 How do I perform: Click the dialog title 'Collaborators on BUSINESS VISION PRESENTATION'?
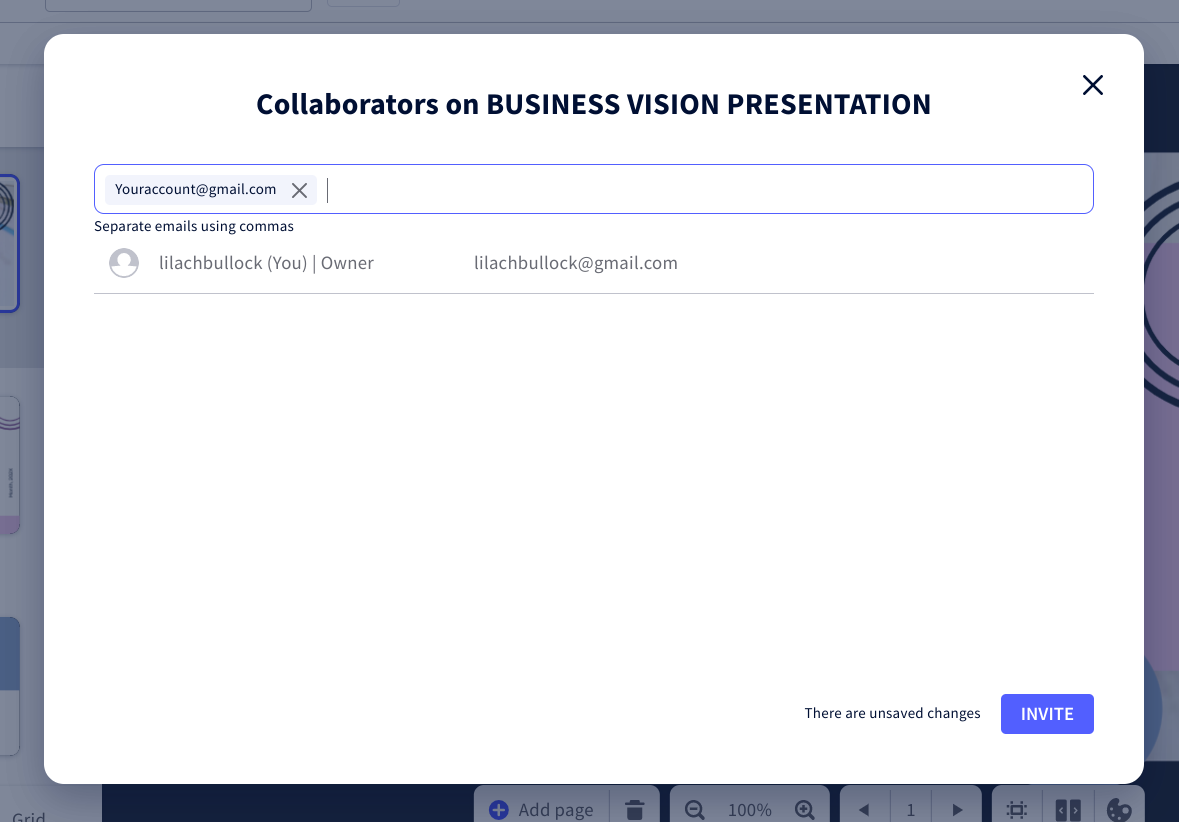pyautogui.click(x=593, y=104)
